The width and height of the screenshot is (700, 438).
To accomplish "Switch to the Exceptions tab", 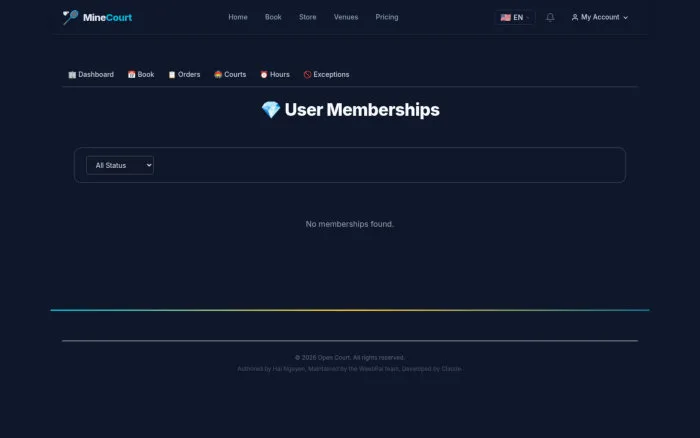I will click(326, 75).
